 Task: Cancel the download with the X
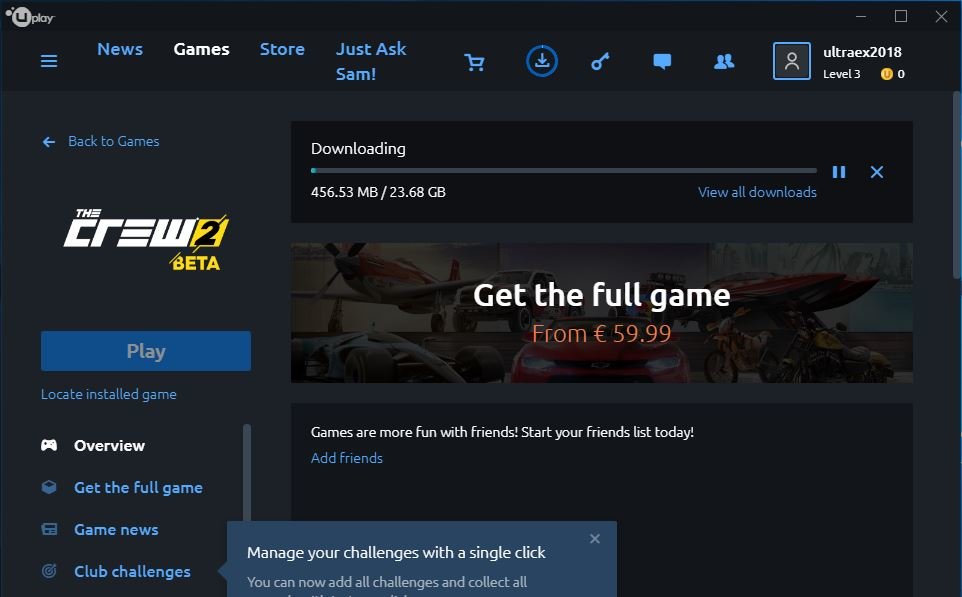(877, 172)
